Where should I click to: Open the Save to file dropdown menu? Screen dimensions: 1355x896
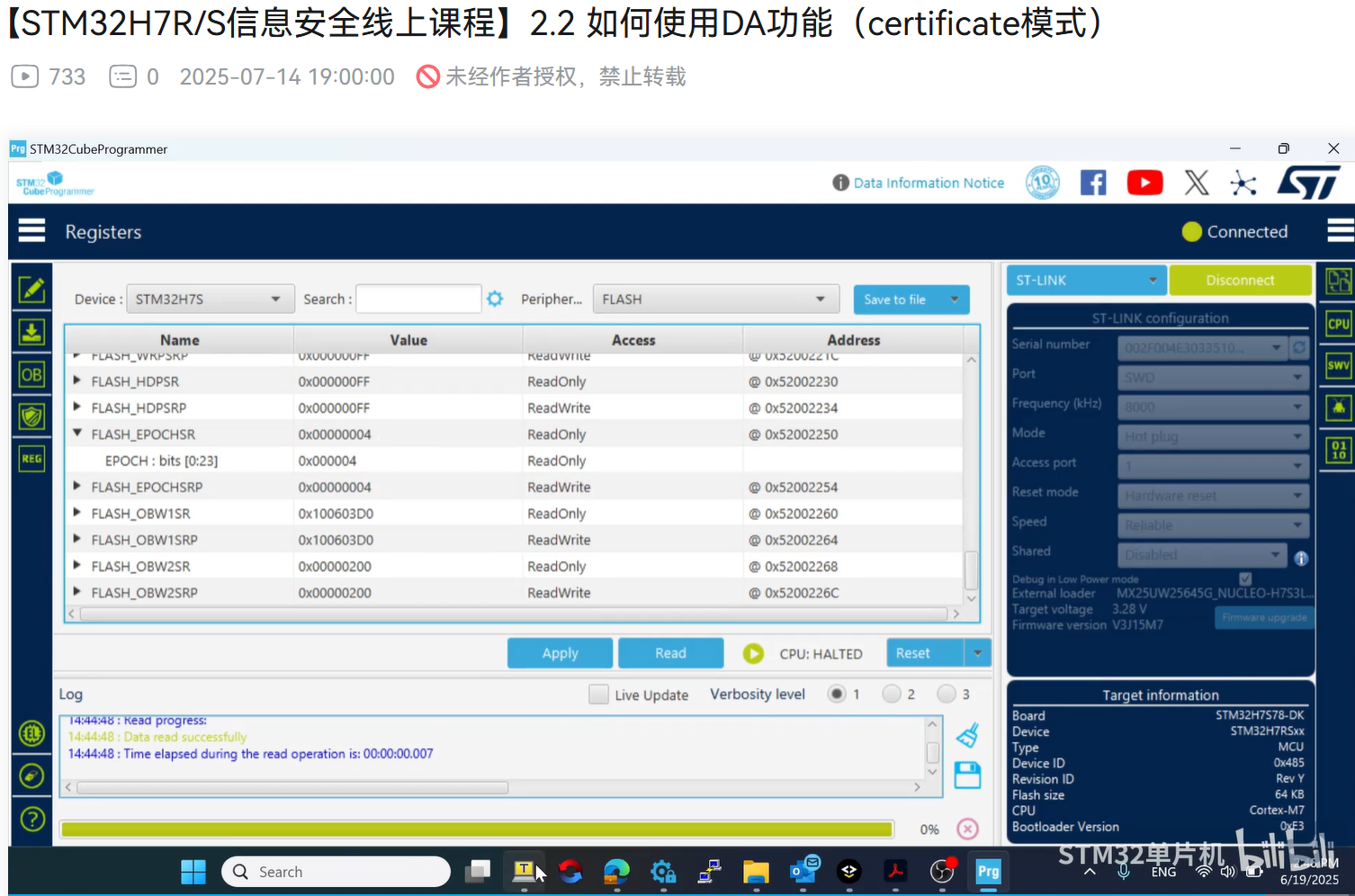tap(954, 299)
